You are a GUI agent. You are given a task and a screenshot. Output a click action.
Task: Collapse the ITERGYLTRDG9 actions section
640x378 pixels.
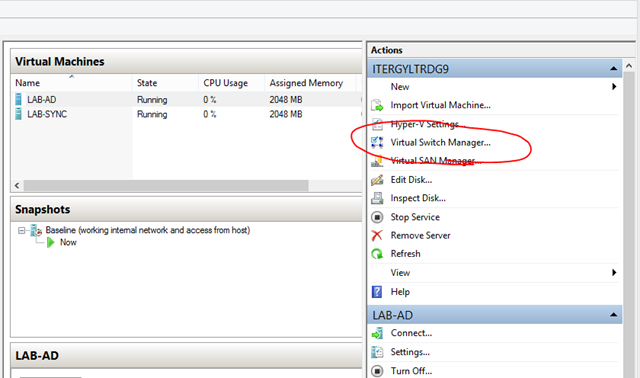(x=613, y=69)
